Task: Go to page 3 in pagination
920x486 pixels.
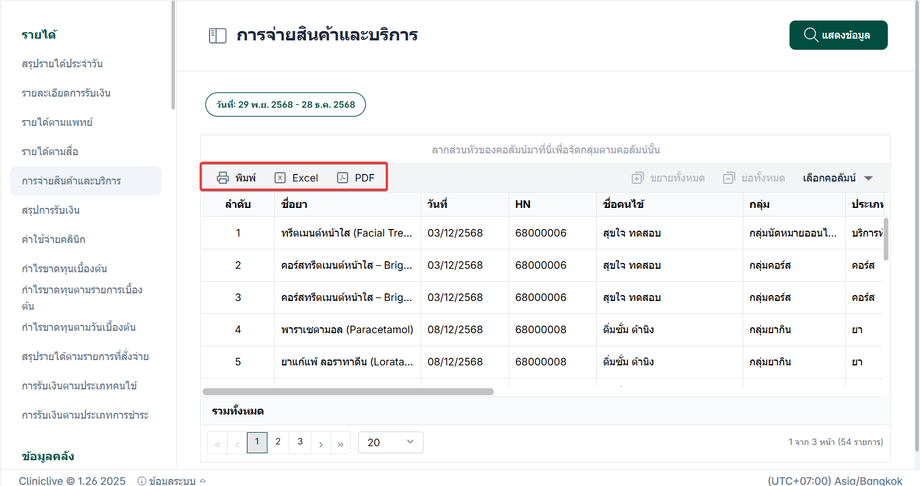Action: 300,442
